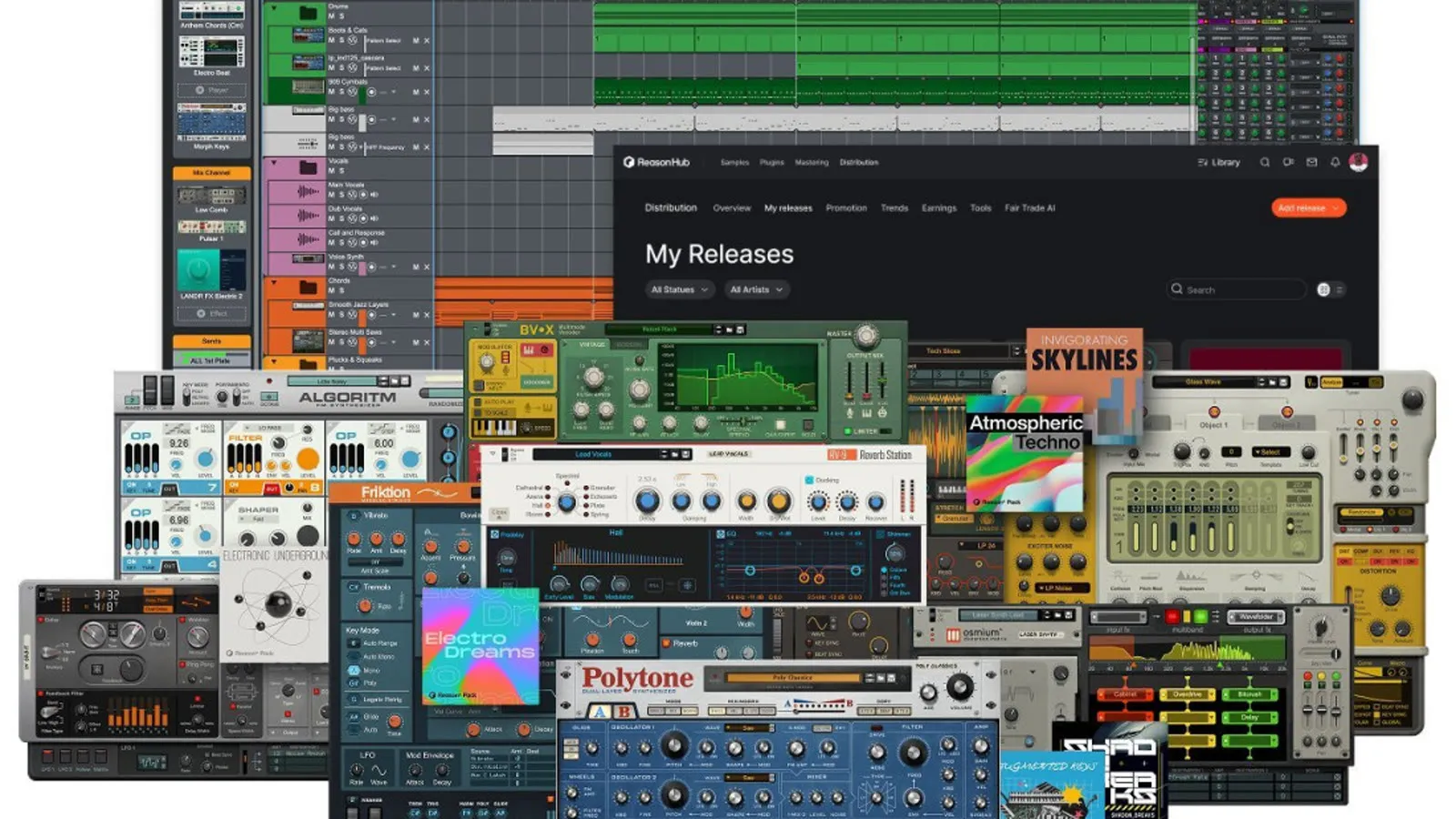
Task: Switch to the Promotion distribution tab
Action: (x=846, y=208)
